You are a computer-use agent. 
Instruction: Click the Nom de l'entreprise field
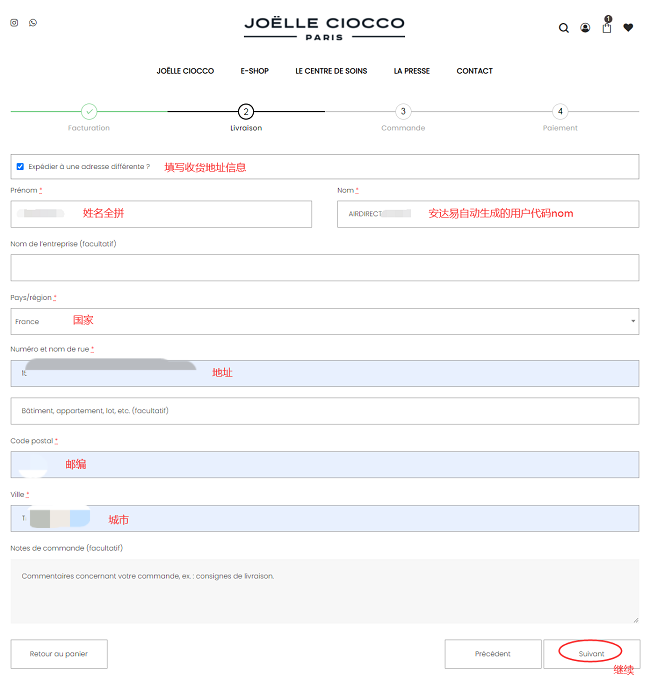(324, 267)
